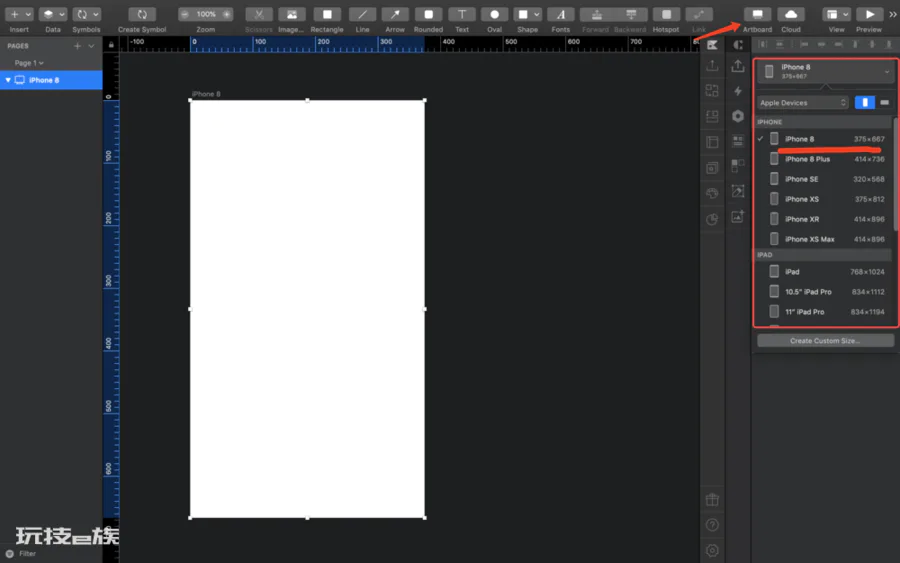Toggle the ruler lock icon
The image size is (900, 563).
click(111, 44)
